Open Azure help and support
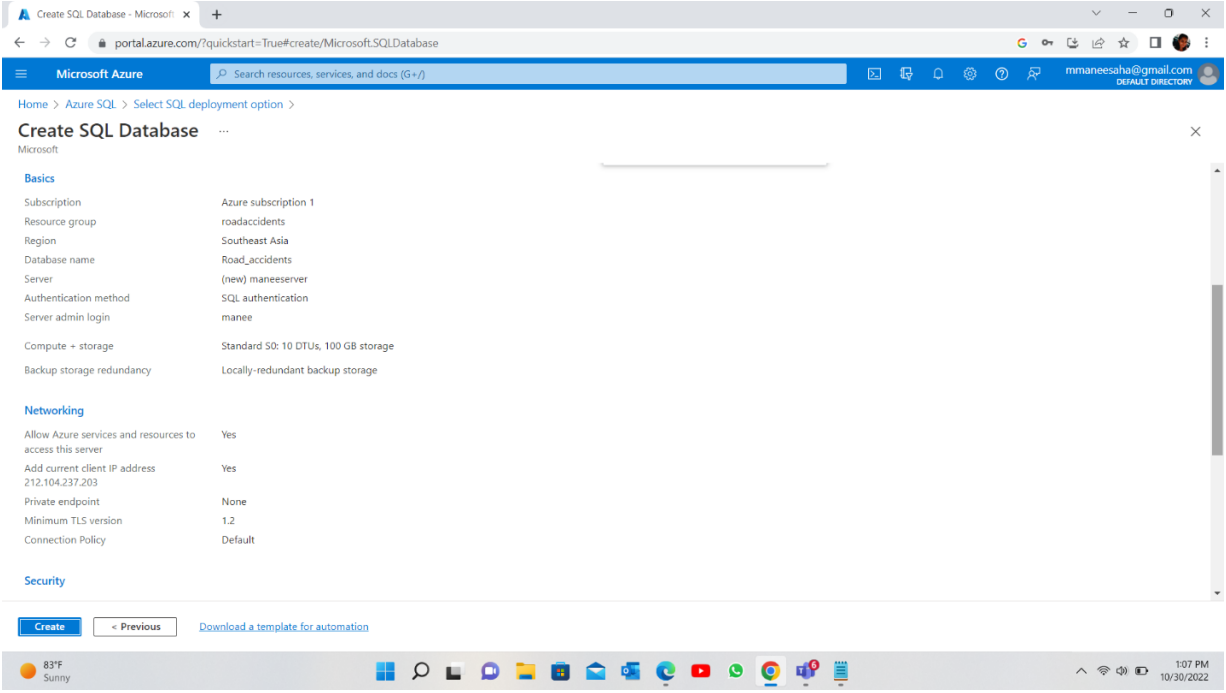1226x693 pixels. tap(1001, 74)
